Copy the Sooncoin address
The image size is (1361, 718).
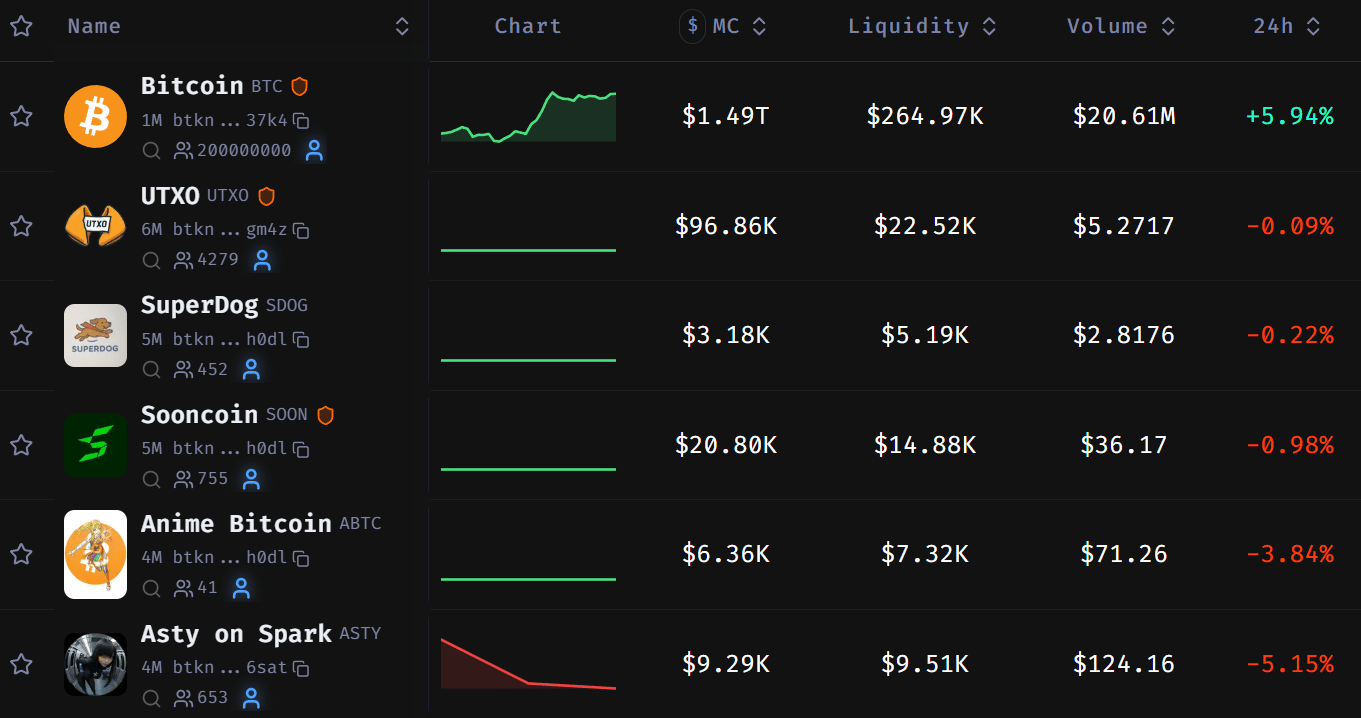click(301, 449)
